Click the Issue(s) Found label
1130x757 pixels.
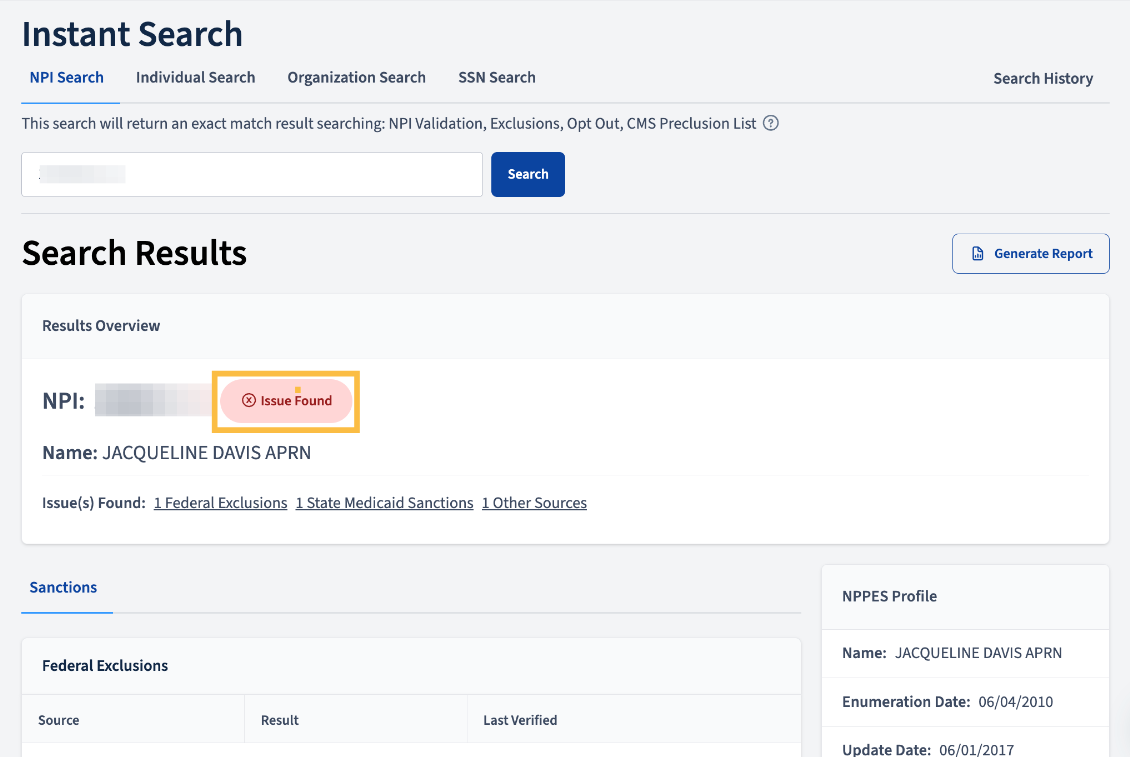click(x=94, y=503)
